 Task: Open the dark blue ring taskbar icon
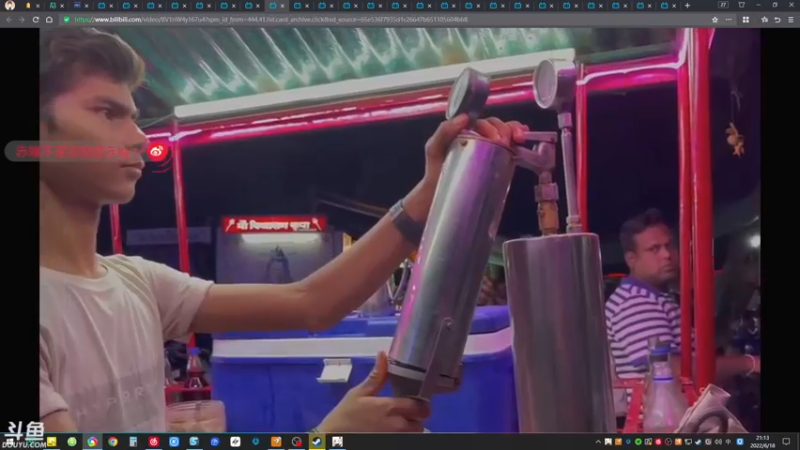(256, 442)
